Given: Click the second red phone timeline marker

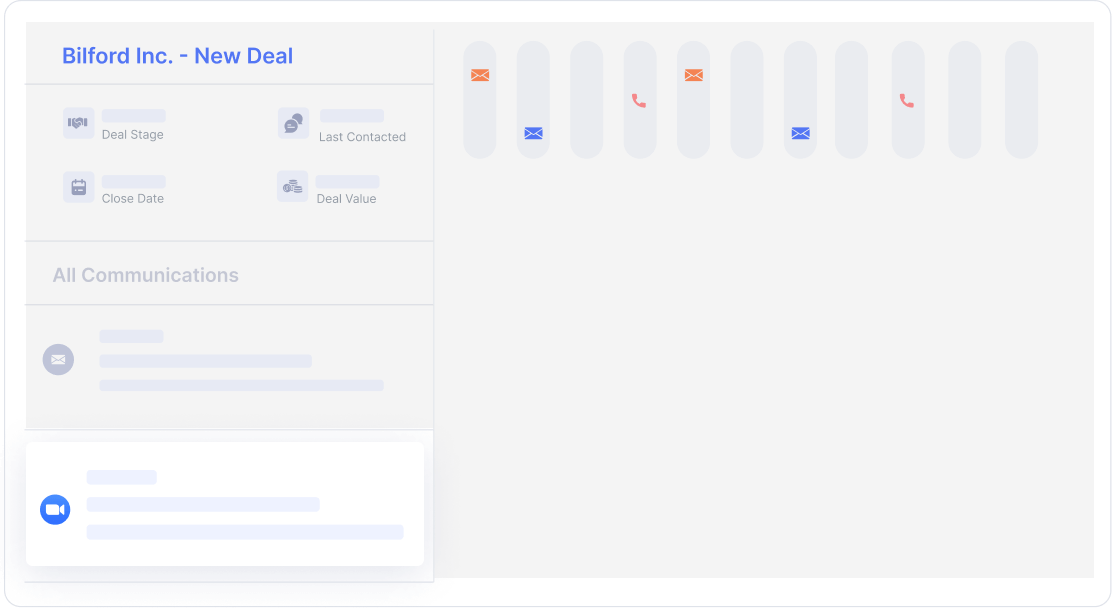Looking at the screenshot, I should (x=907, y=101).
